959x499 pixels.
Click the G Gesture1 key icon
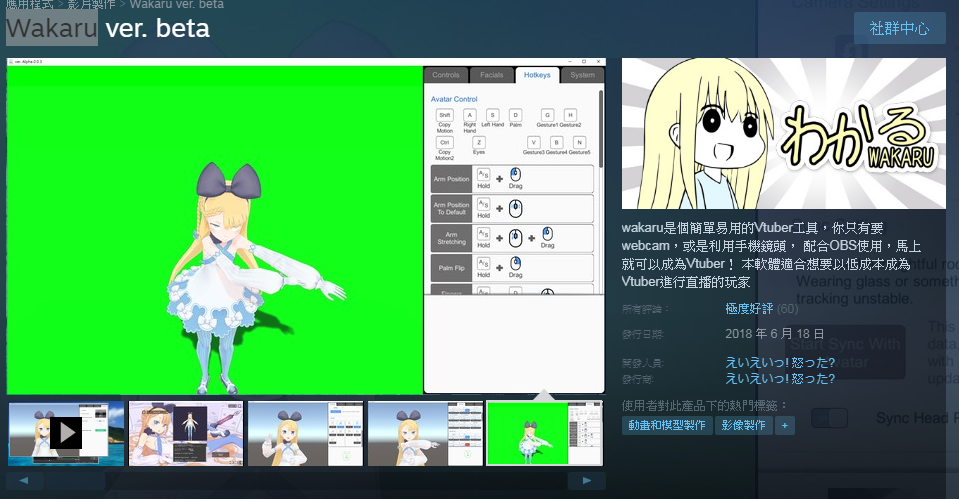coord(547,115)
